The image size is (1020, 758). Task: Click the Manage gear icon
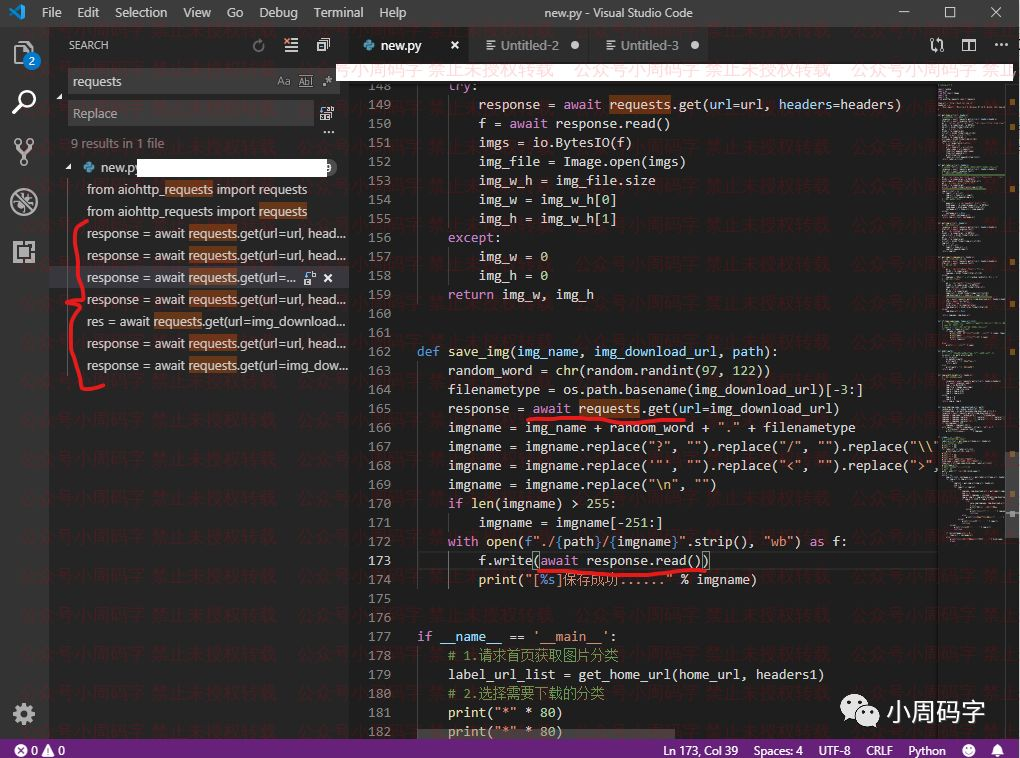point(23,714)
